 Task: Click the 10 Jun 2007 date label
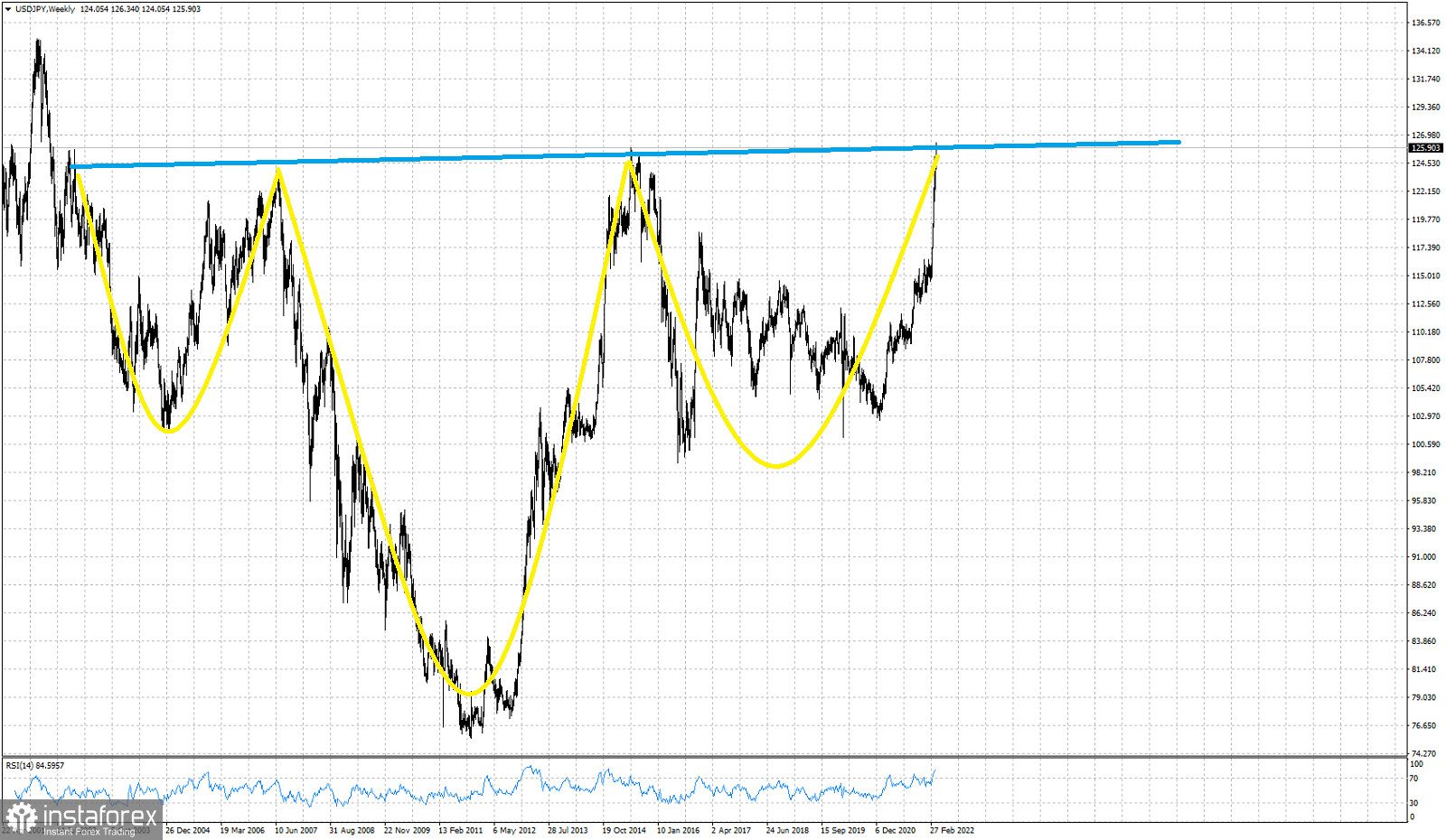pyautogui.click(x=296, y=830)
